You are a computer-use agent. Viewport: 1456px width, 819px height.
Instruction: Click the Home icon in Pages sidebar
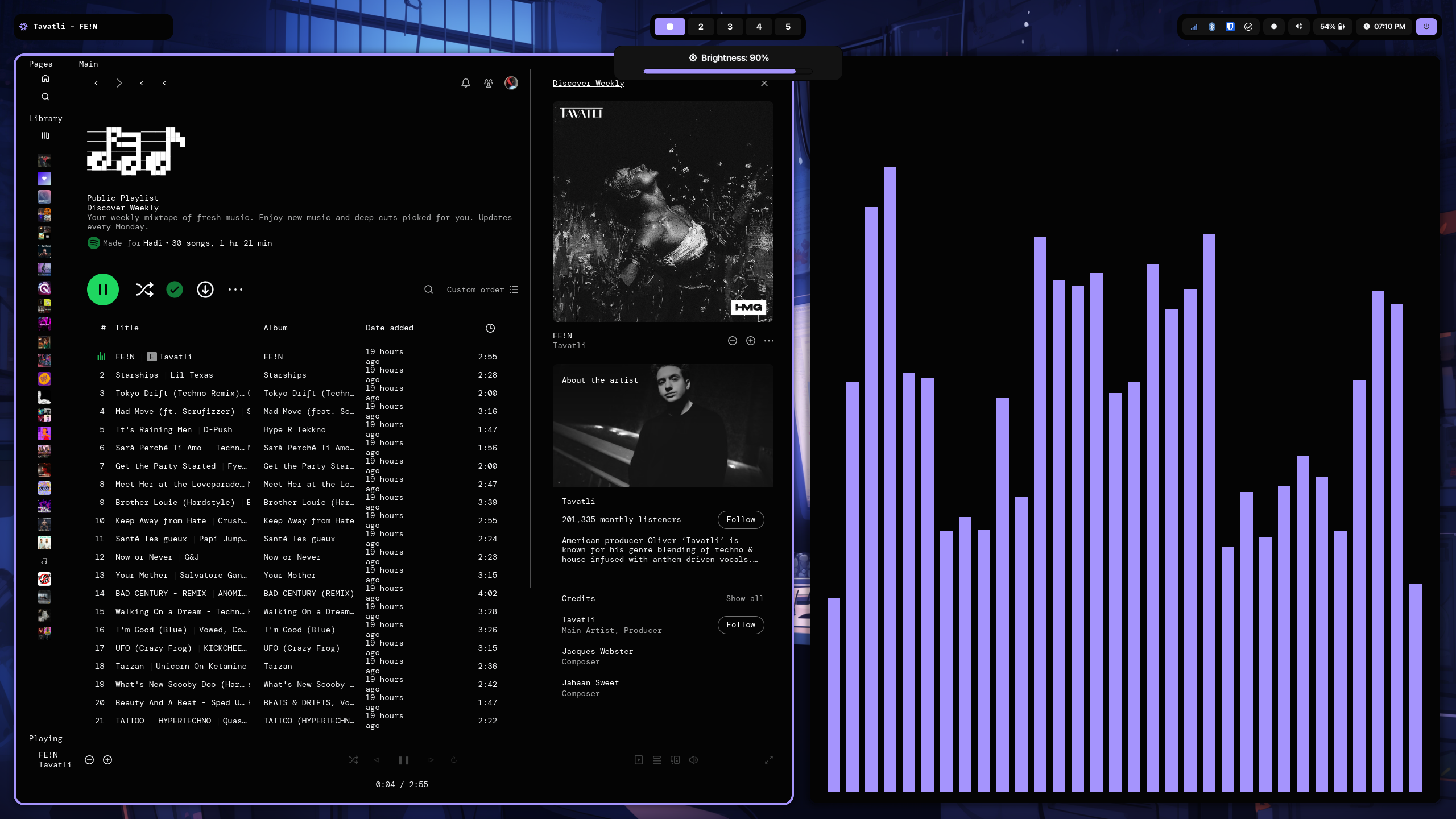[45, 78]
